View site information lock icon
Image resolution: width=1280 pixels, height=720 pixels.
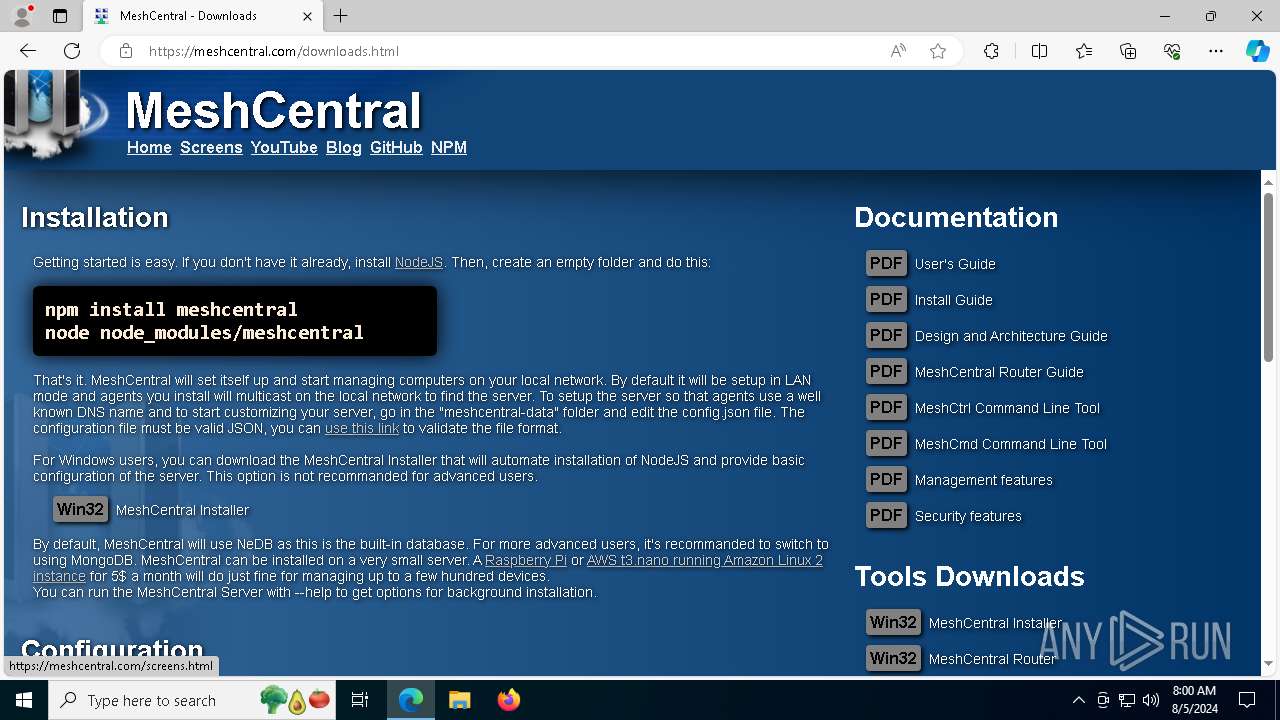click(126, 51)
